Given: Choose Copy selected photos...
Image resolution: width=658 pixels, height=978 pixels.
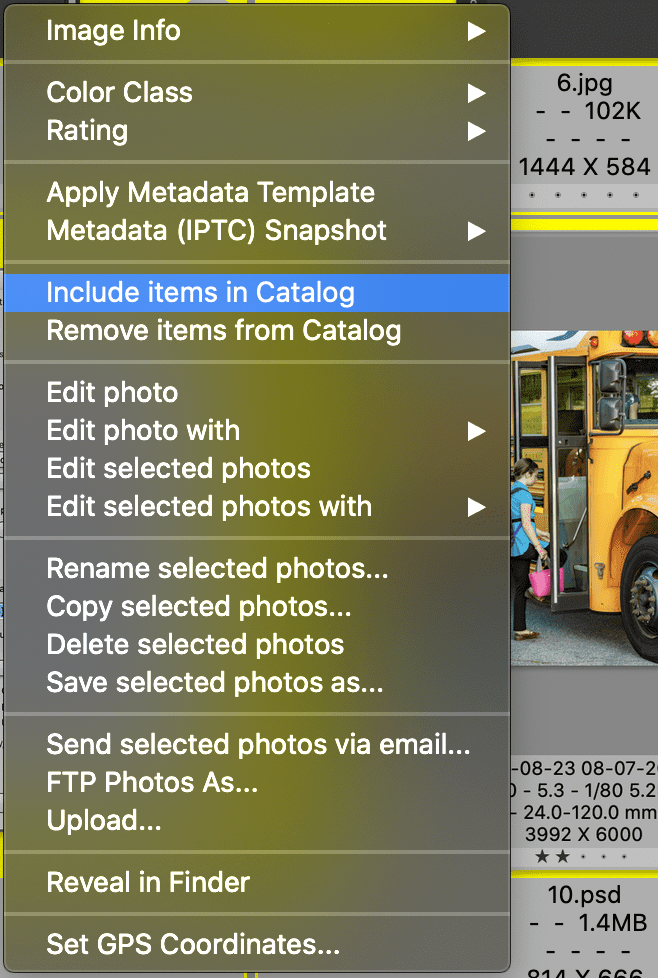Looking at the screenshot, I should [x=257, y=607].
